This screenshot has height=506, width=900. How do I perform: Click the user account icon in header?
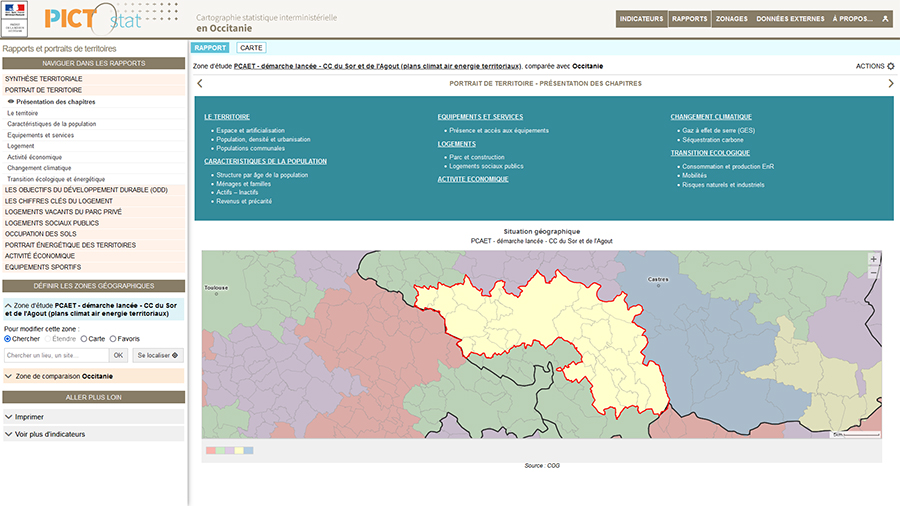[884, 19]
